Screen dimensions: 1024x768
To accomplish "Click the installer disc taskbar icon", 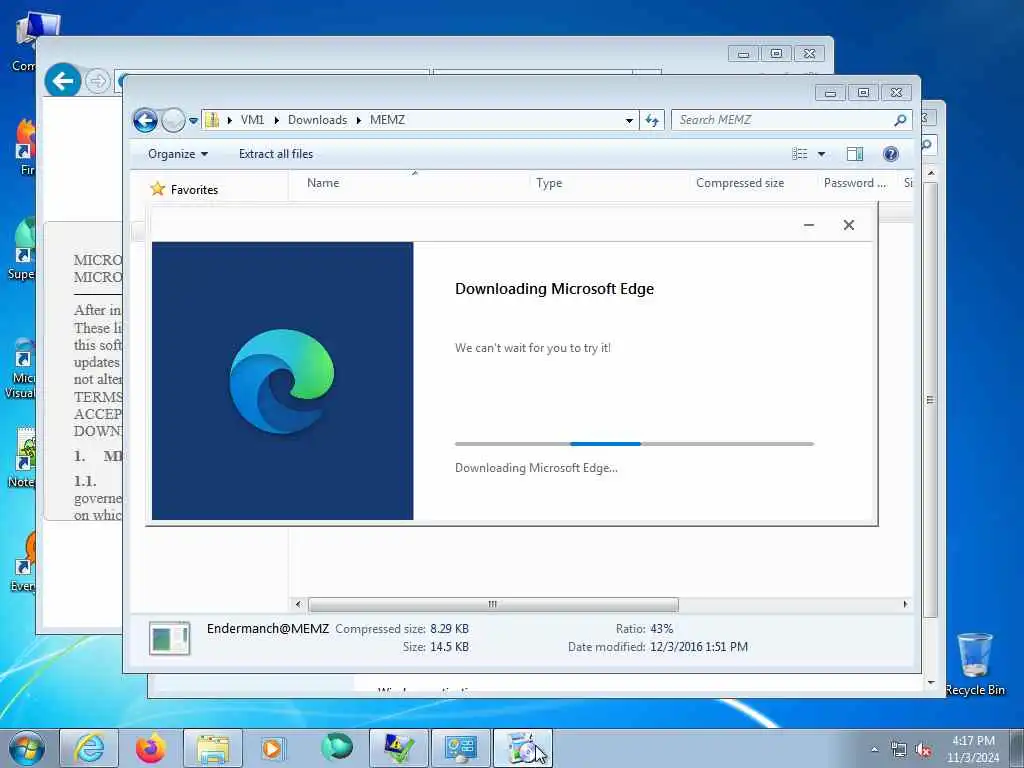I will pos(522,748).
